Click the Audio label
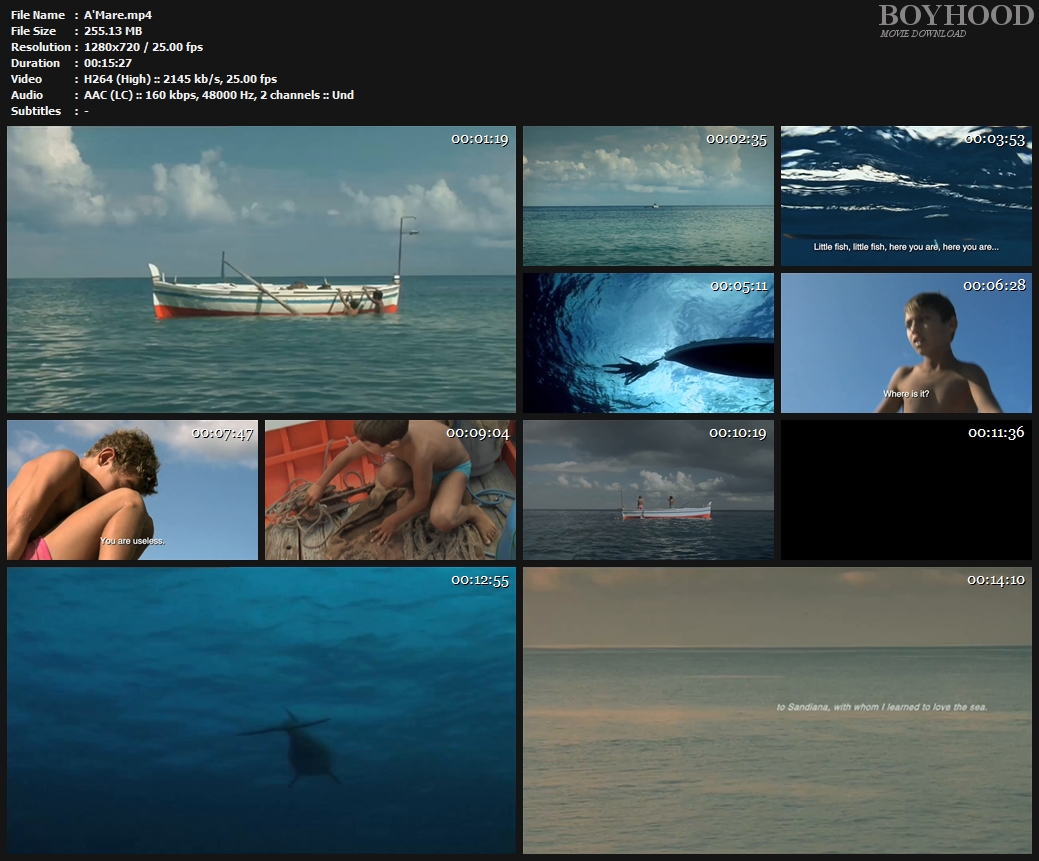1039x861 pixels. coord(27,95)
